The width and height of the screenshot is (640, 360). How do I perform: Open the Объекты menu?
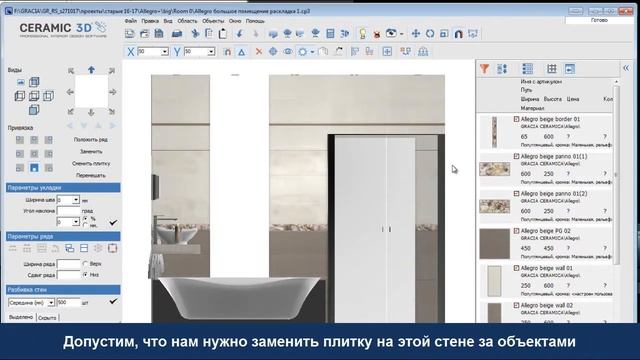click(213, 21)
